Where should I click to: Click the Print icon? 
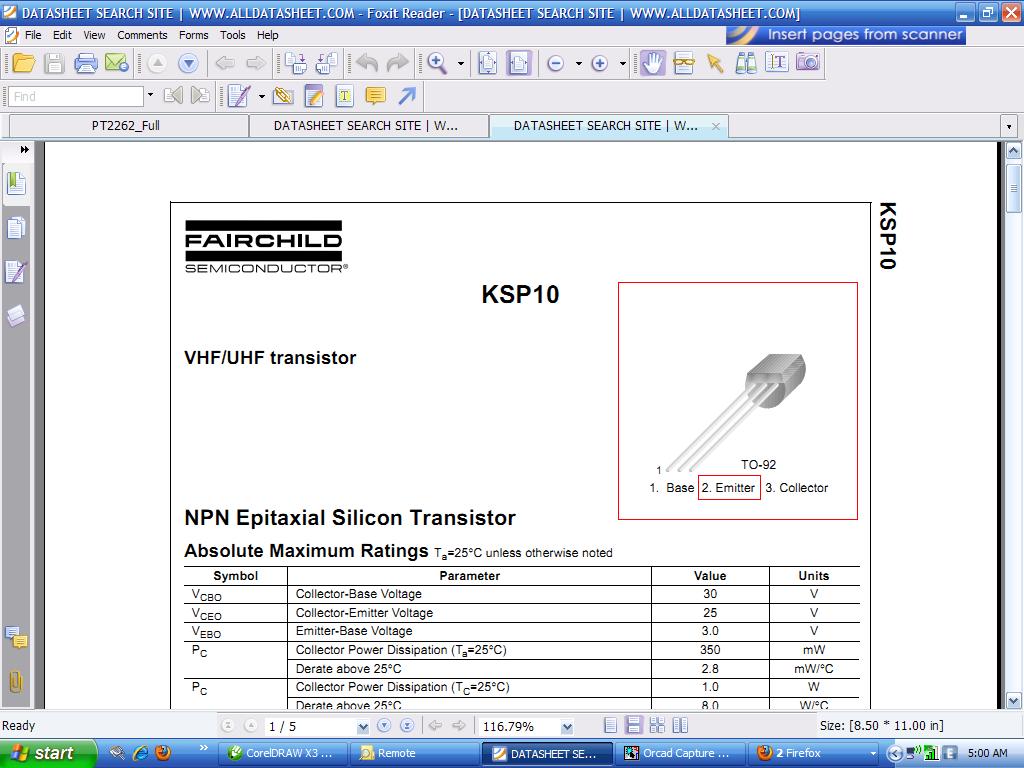coord(86,63)
